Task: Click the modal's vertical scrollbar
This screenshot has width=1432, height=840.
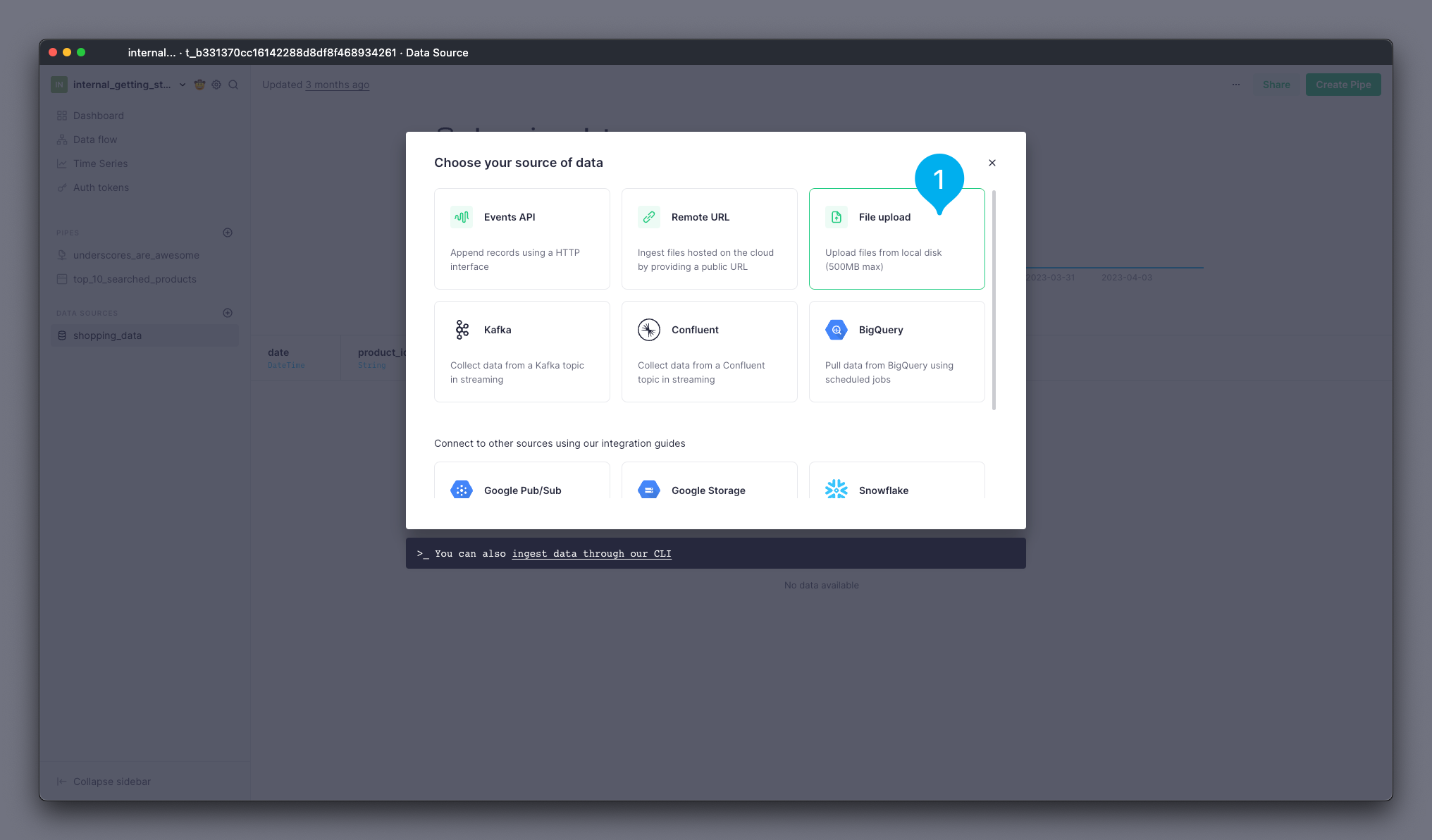Action: tap(994, 299)
